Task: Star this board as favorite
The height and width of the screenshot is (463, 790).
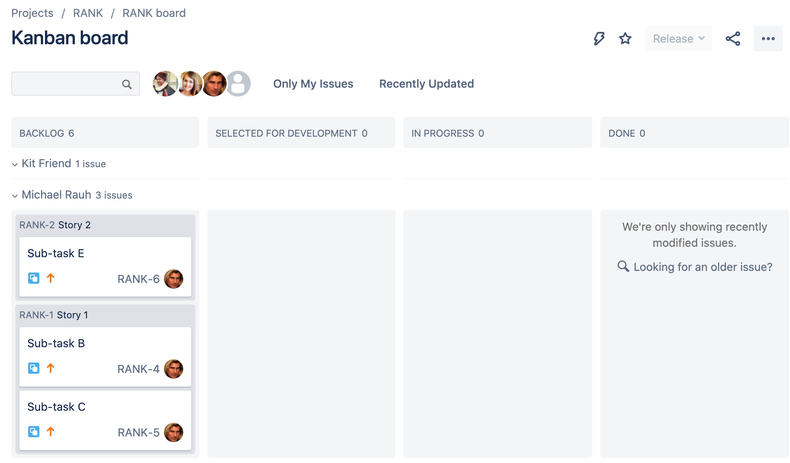Action: tap(625, 38)
